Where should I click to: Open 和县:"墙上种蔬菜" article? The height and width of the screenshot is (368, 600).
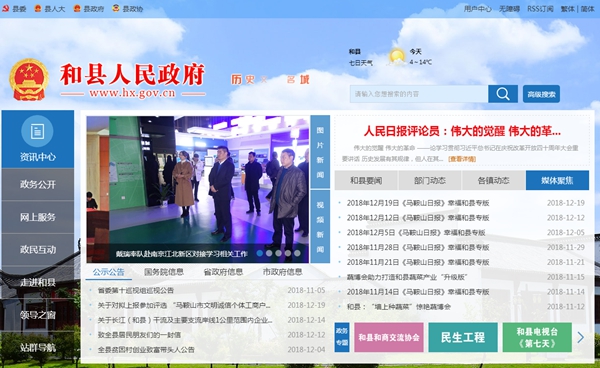coord(399,307)
